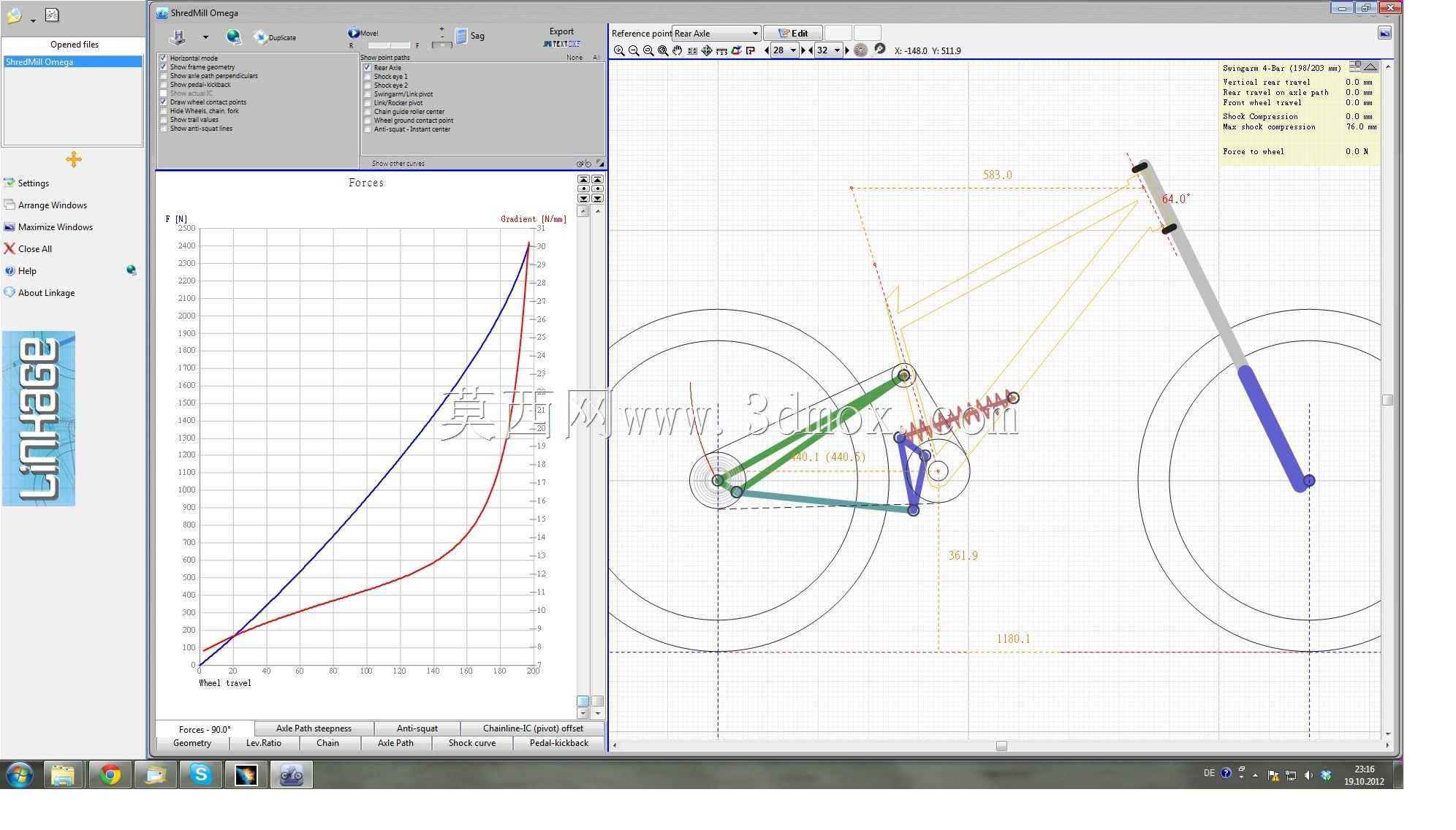Image resolution: width=1456 pixels, height=830 pixels.
Task: Open file via folder icon top-left
Action: click(13, 16)
